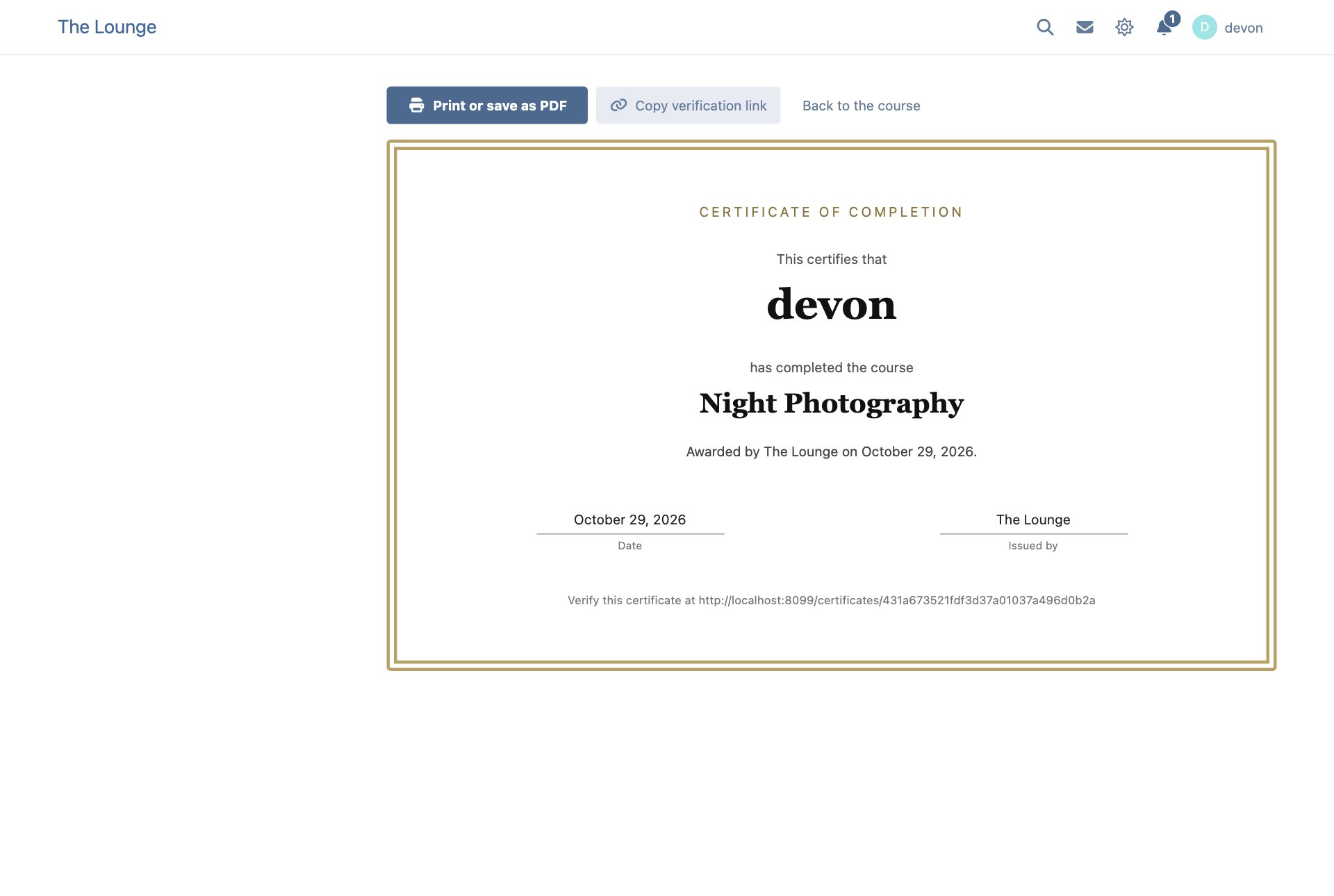Click The Lounge above Issued by
This screenshot has height=896, width=1334.
[x=1032, y=520]
